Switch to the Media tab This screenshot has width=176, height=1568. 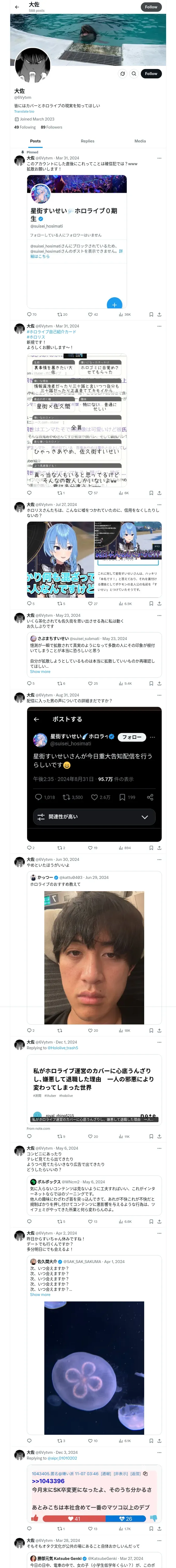tap(140, 141)
